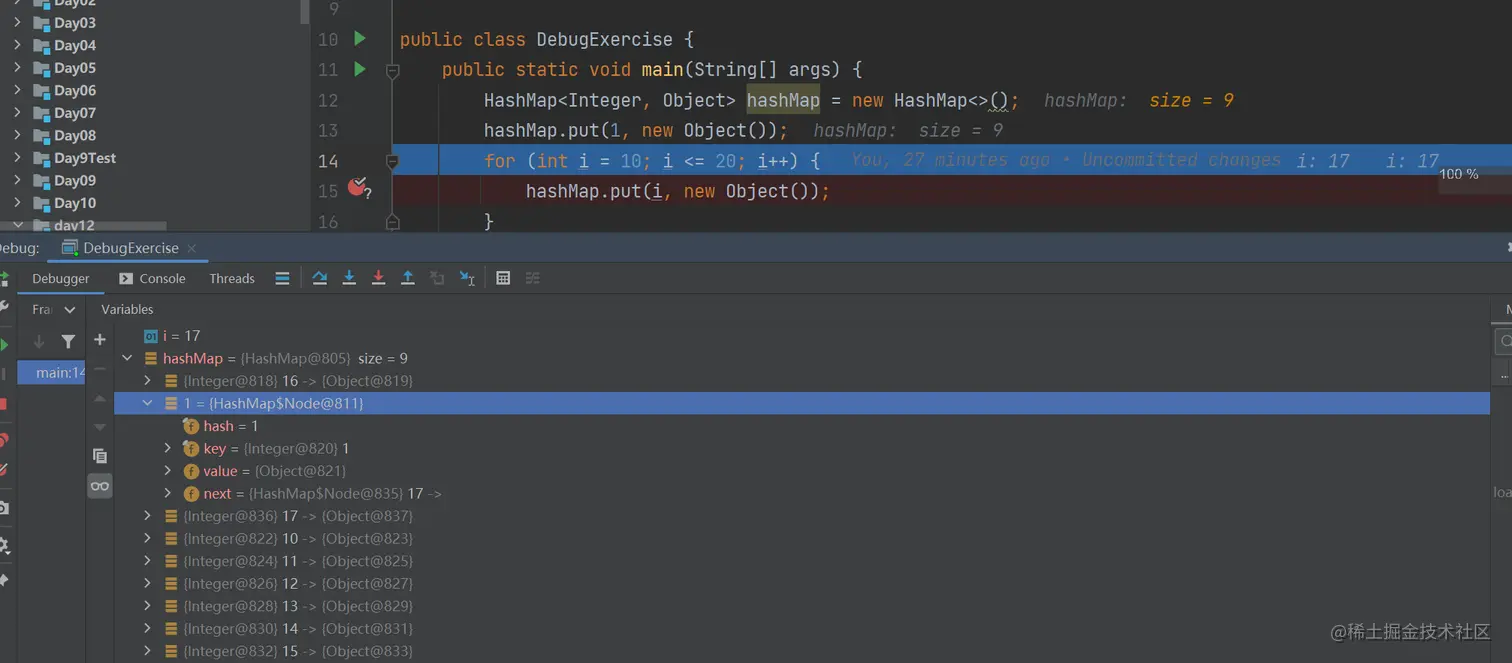
Task: Expand the Integer@818 16 entry
Action: point(147,381)
